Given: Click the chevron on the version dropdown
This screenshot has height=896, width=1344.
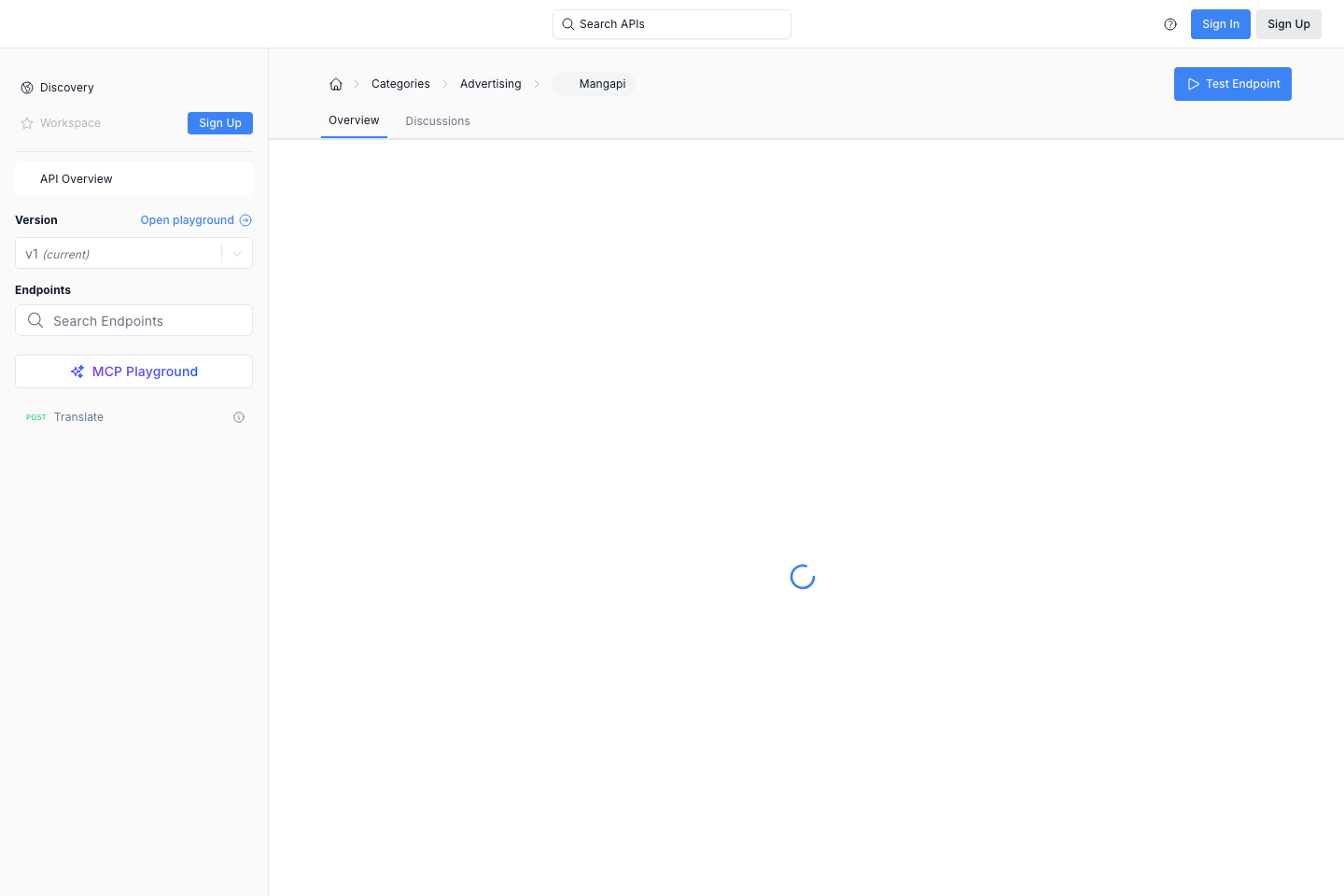Looking at the screenshot, I should coord(236,253).
